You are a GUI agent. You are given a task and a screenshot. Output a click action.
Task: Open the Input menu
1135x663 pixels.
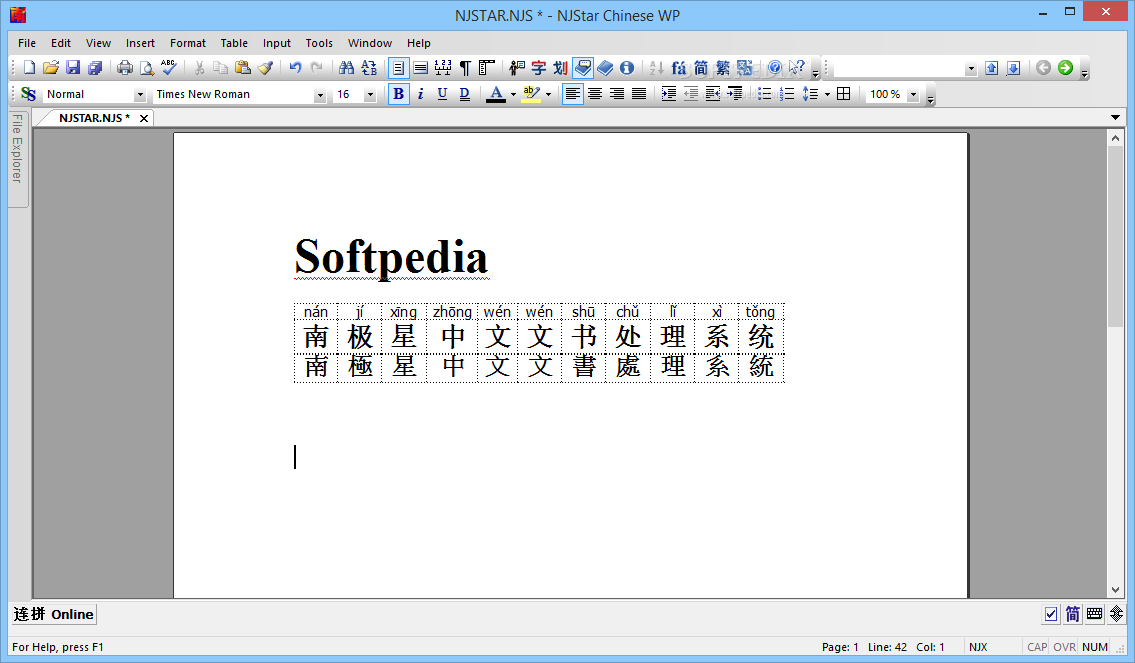click(277, 43)
